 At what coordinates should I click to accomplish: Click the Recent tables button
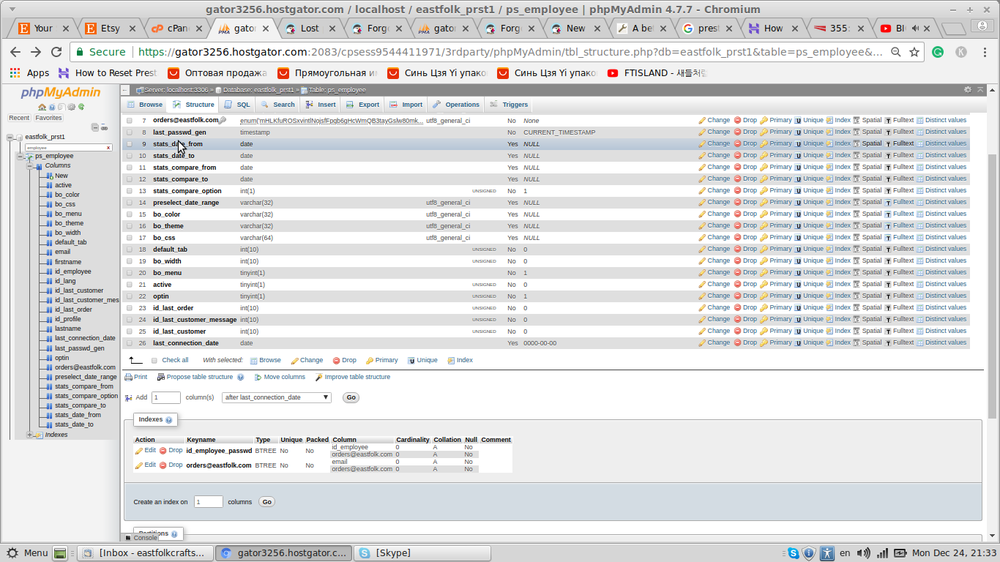point(19,118)
